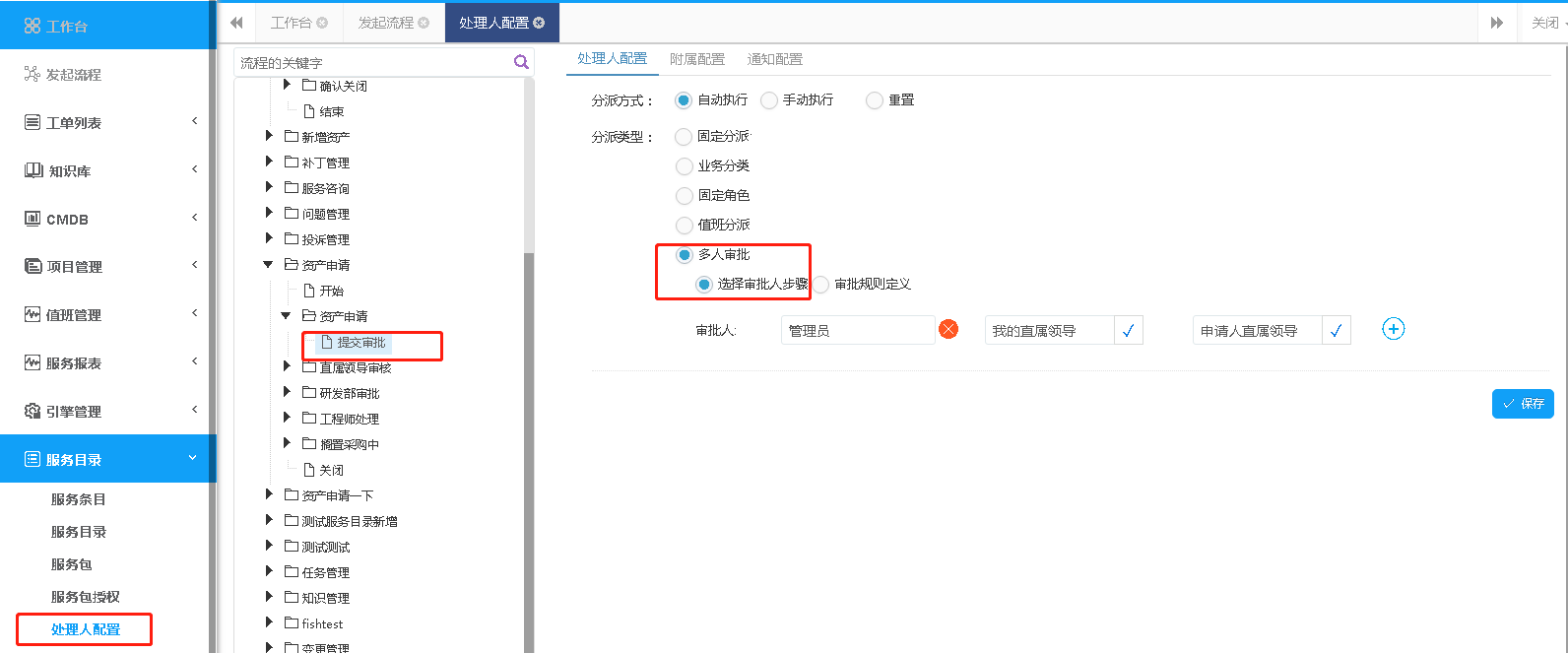Select the 手动执行 radio button
The height and width of the screenshot is (653, 1568).
pyautogui.click(x=770, y=100)
